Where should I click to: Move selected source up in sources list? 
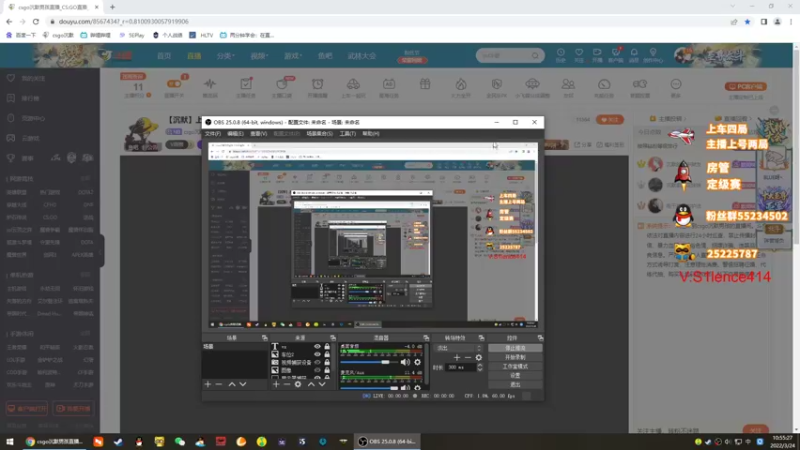coord(311,384)
